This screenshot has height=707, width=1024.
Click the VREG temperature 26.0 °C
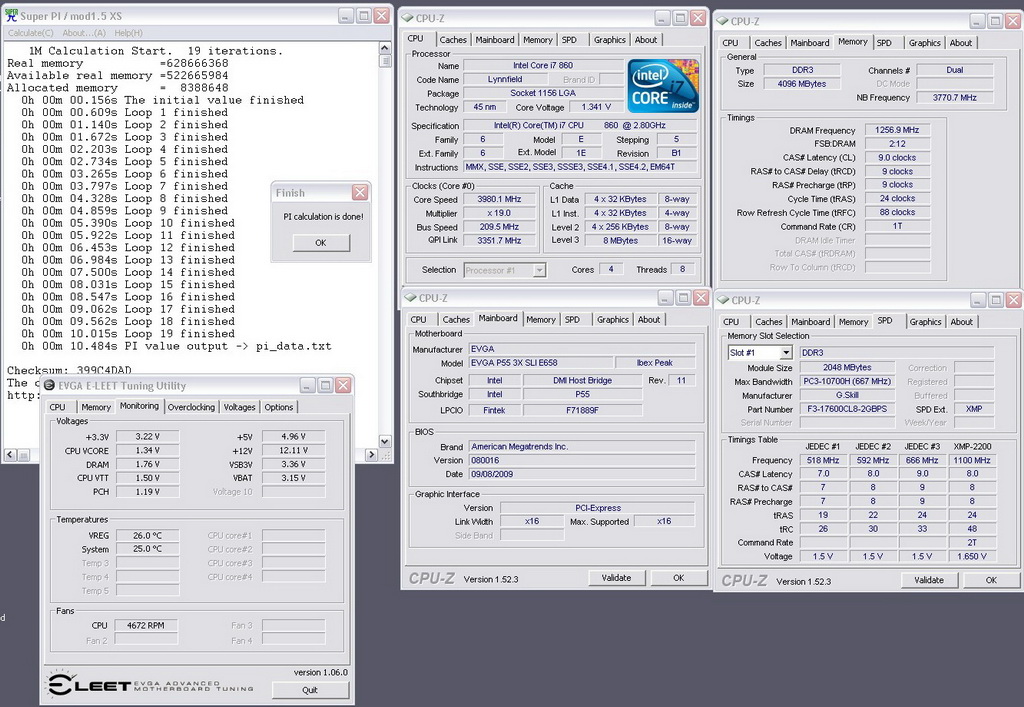[x=148, y=535]
